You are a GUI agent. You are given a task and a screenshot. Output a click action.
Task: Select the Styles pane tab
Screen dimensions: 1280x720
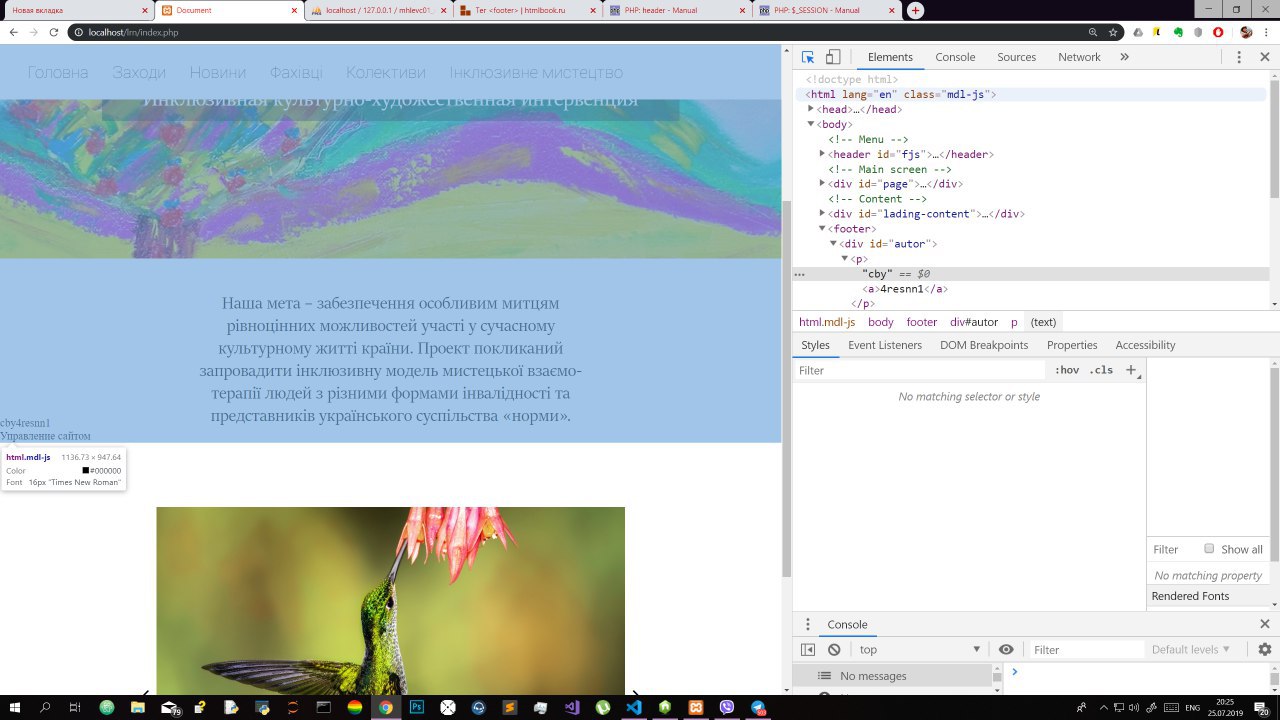(x=815, y=345)
